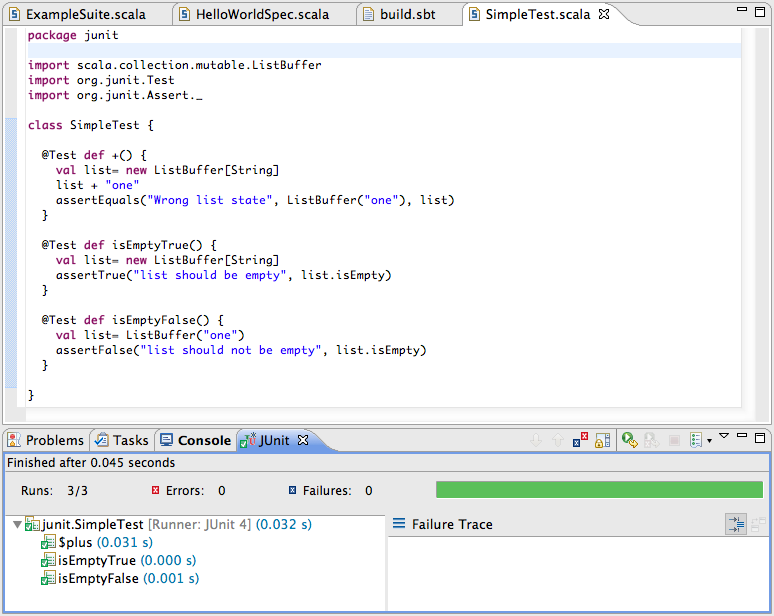Close the JUnit view tab

coord(303,440)
